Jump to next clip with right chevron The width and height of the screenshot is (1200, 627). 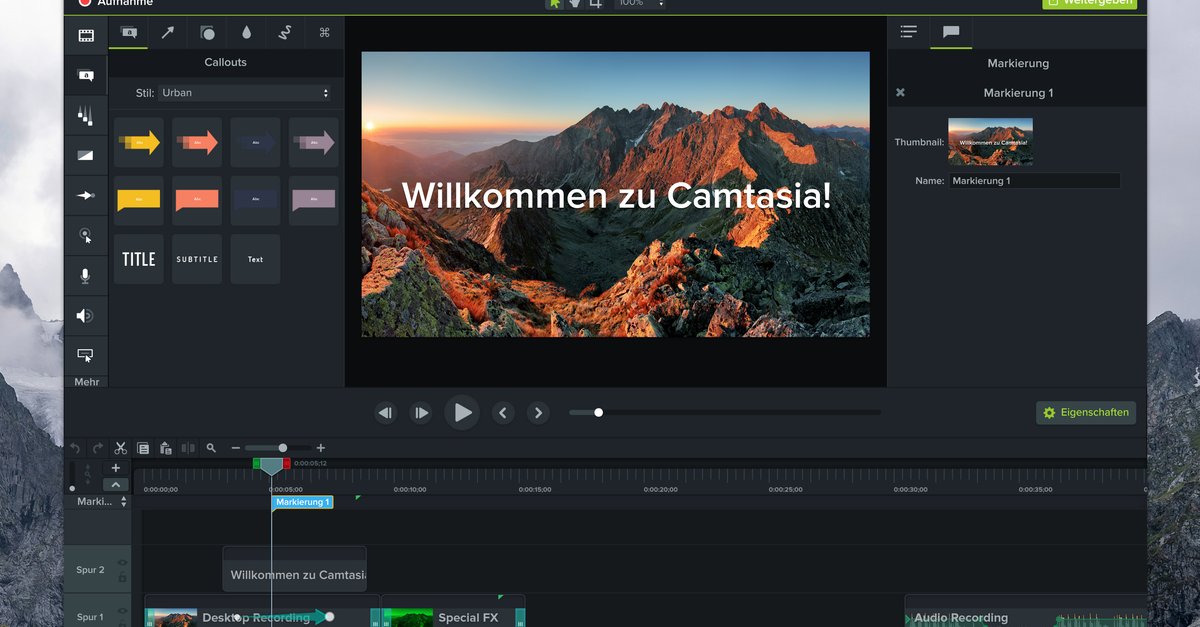click(x=538, y=412)
